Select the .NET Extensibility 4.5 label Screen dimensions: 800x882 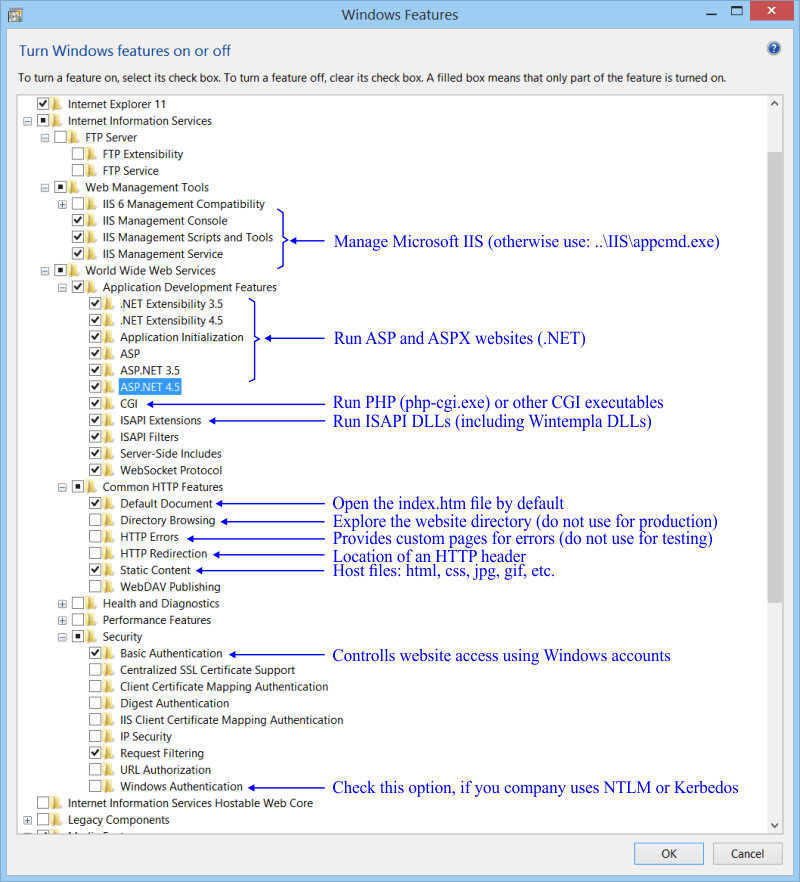click(171, 320)
